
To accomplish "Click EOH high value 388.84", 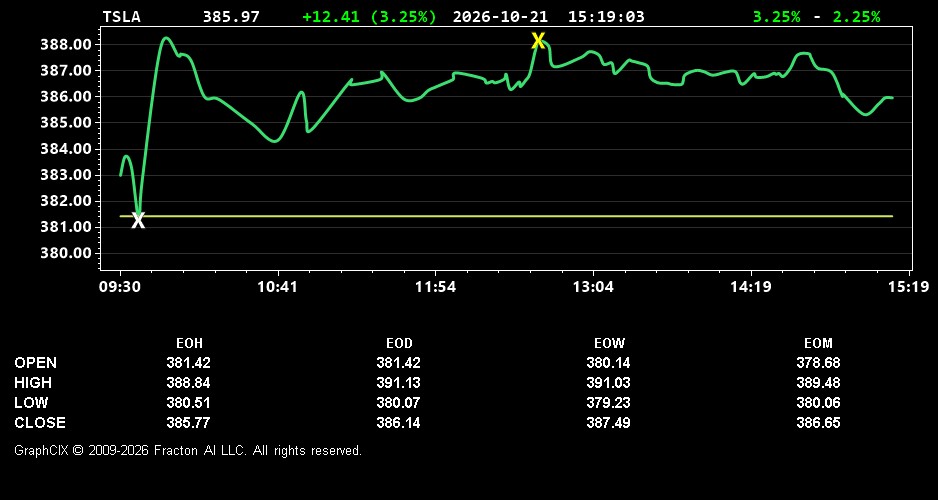I will pos(188,383).
